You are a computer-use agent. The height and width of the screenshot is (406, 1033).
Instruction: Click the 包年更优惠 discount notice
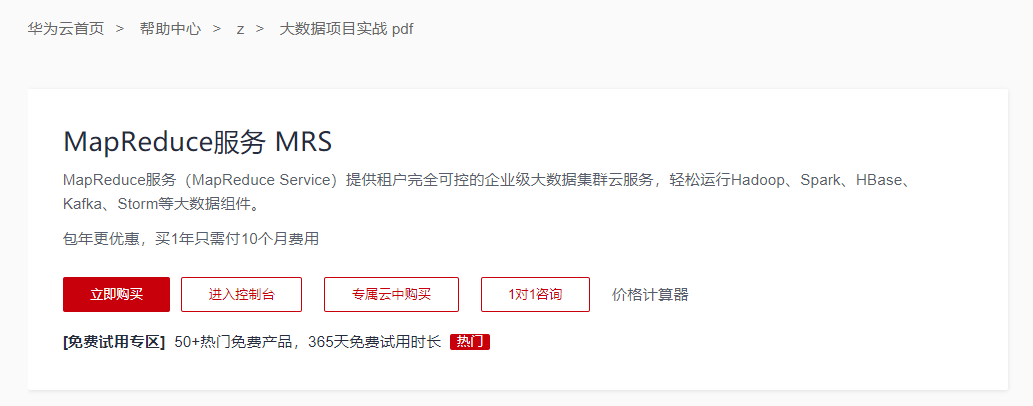(x=191, y=239)
